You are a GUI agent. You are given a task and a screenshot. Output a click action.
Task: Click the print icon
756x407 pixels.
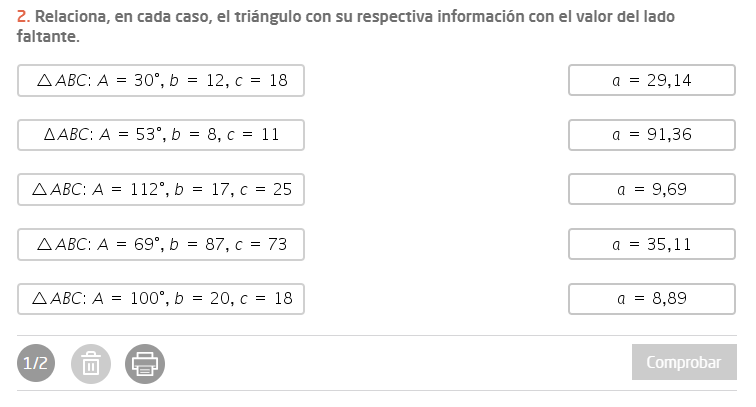[145, 364]
